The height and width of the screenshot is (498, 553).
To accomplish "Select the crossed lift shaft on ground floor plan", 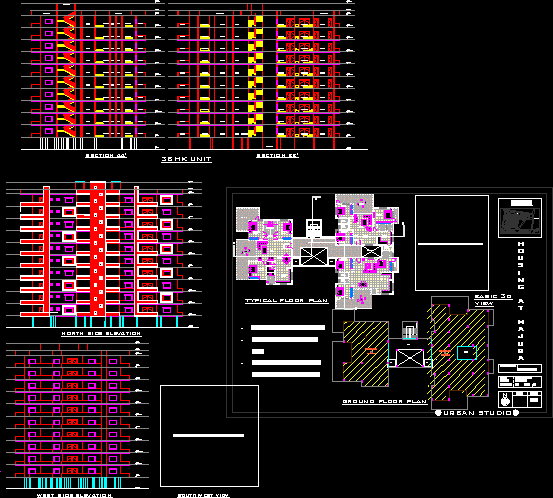I will coord(410,358).
